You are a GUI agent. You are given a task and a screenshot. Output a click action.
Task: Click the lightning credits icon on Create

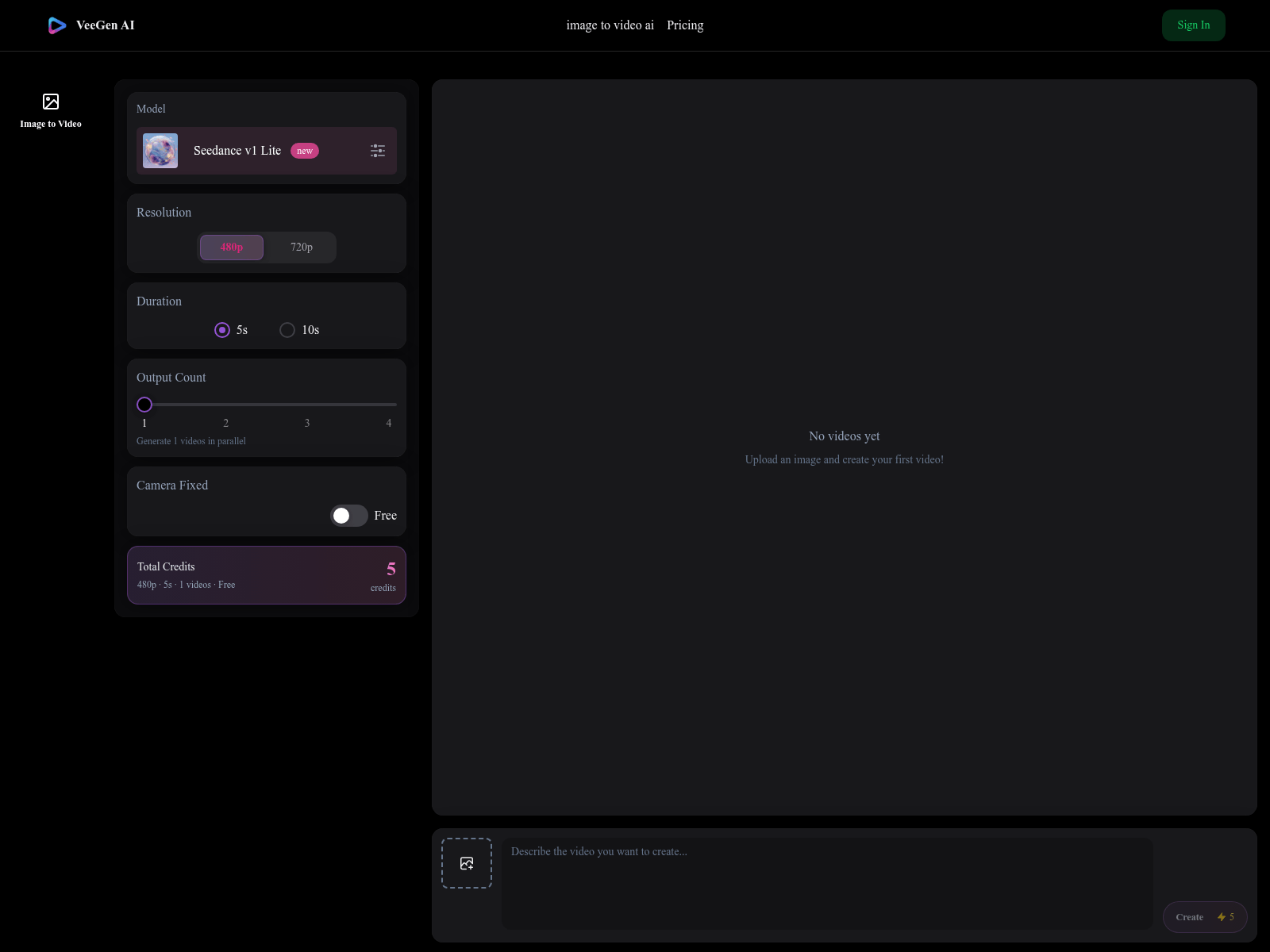(1222, 917)
